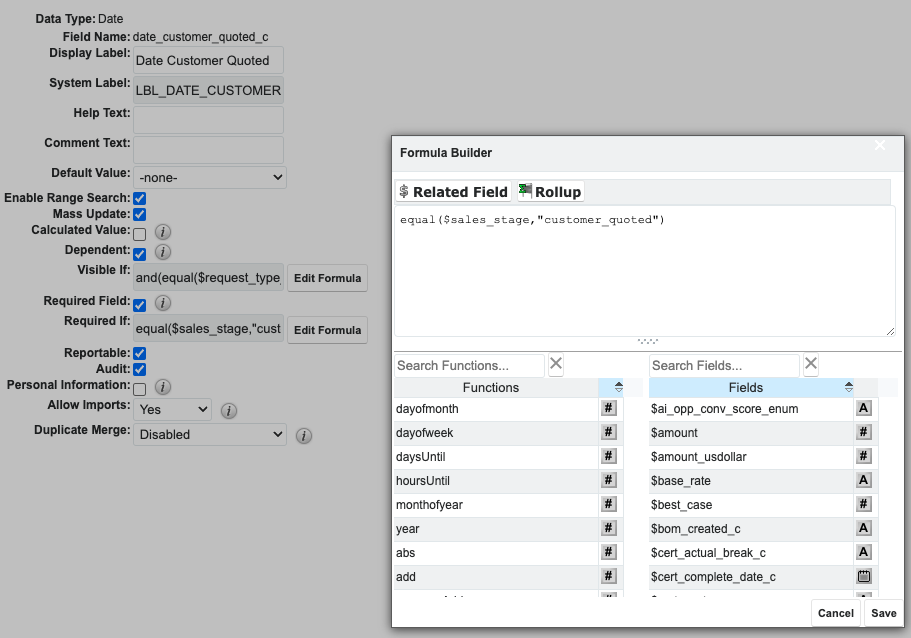Click the info icon next to Allow Imports
The image size is (911, 638).
(228, 410)
